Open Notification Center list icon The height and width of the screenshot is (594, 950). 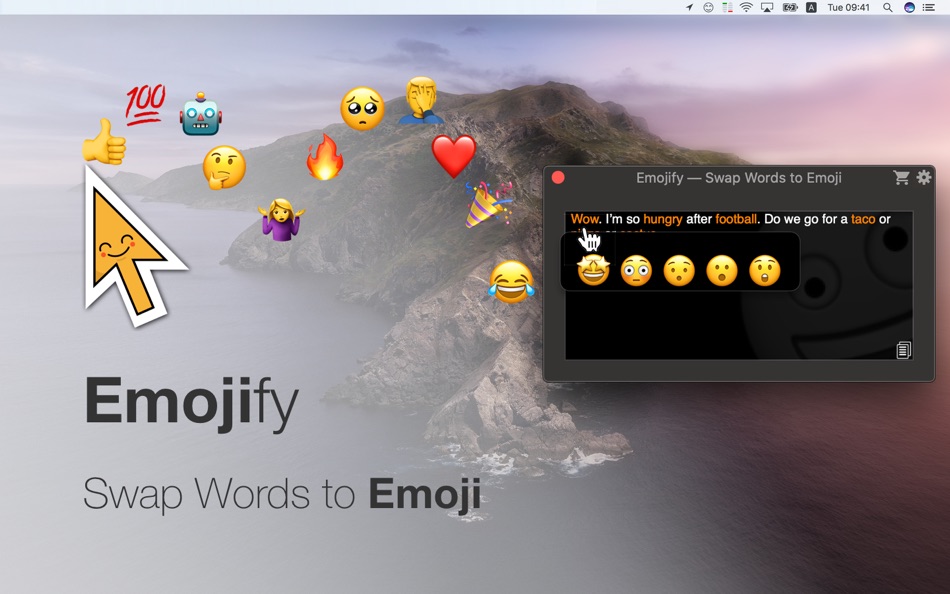pos(928,7)
